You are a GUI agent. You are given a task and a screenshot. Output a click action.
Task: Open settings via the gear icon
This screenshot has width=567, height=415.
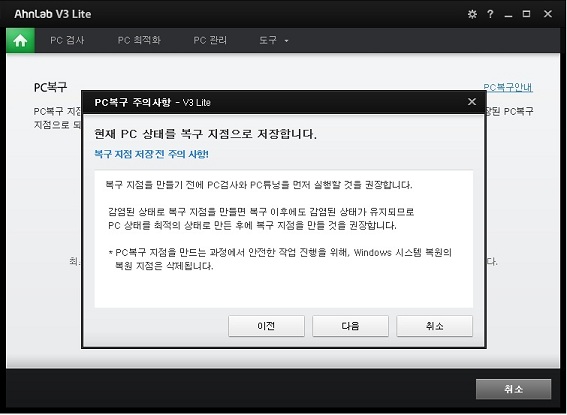pos(472,14)
